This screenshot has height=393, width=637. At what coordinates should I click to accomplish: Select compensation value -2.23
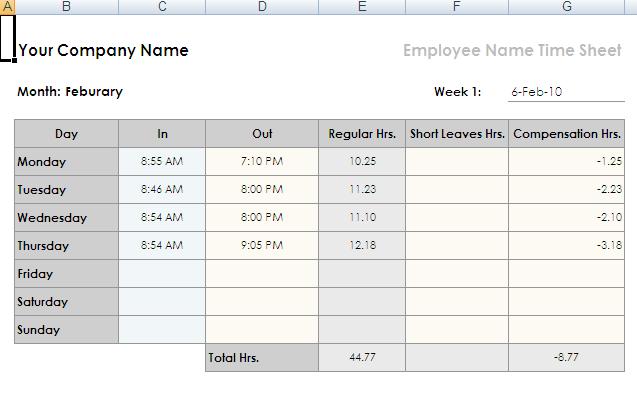coord(567,190)
